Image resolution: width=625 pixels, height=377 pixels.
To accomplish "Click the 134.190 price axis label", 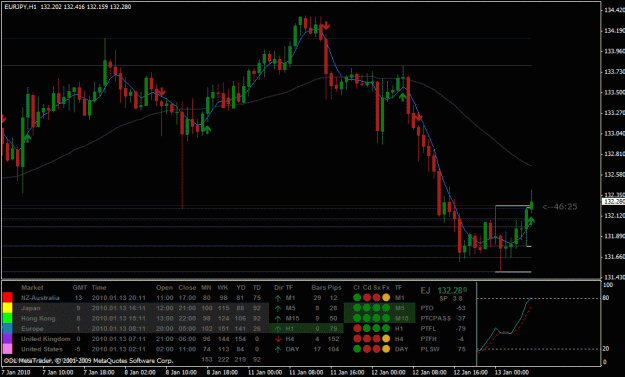I will (614, 30).
